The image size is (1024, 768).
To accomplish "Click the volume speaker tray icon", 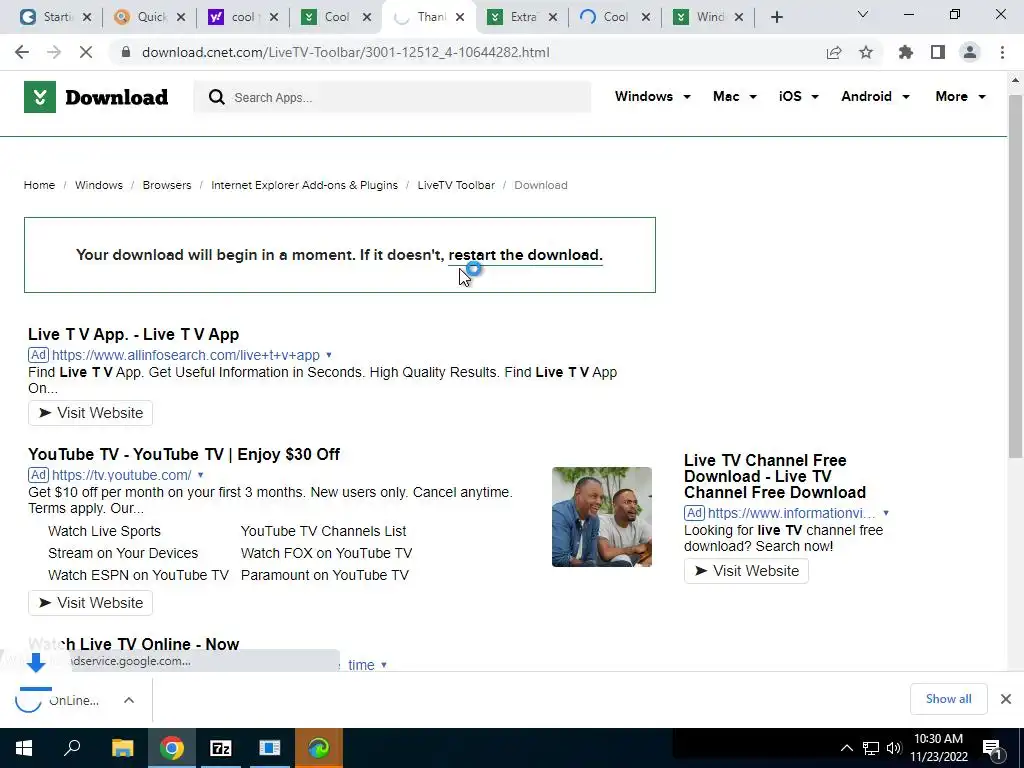I will point(894,748).
